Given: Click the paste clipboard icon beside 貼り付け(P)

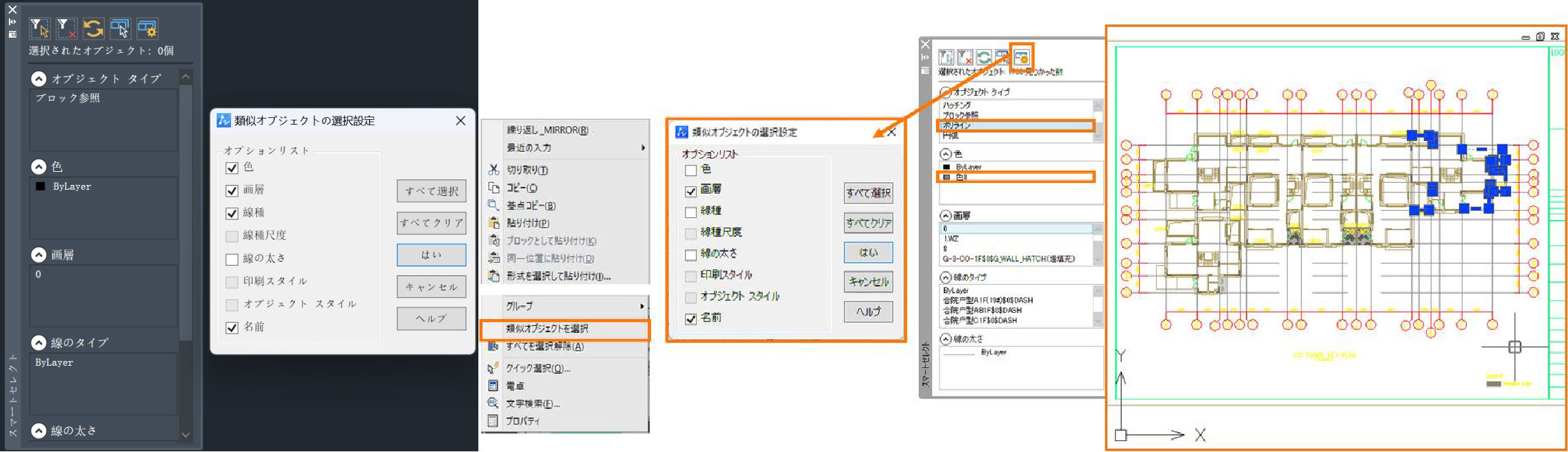Looking at the screenshot, I should point(493,223).
